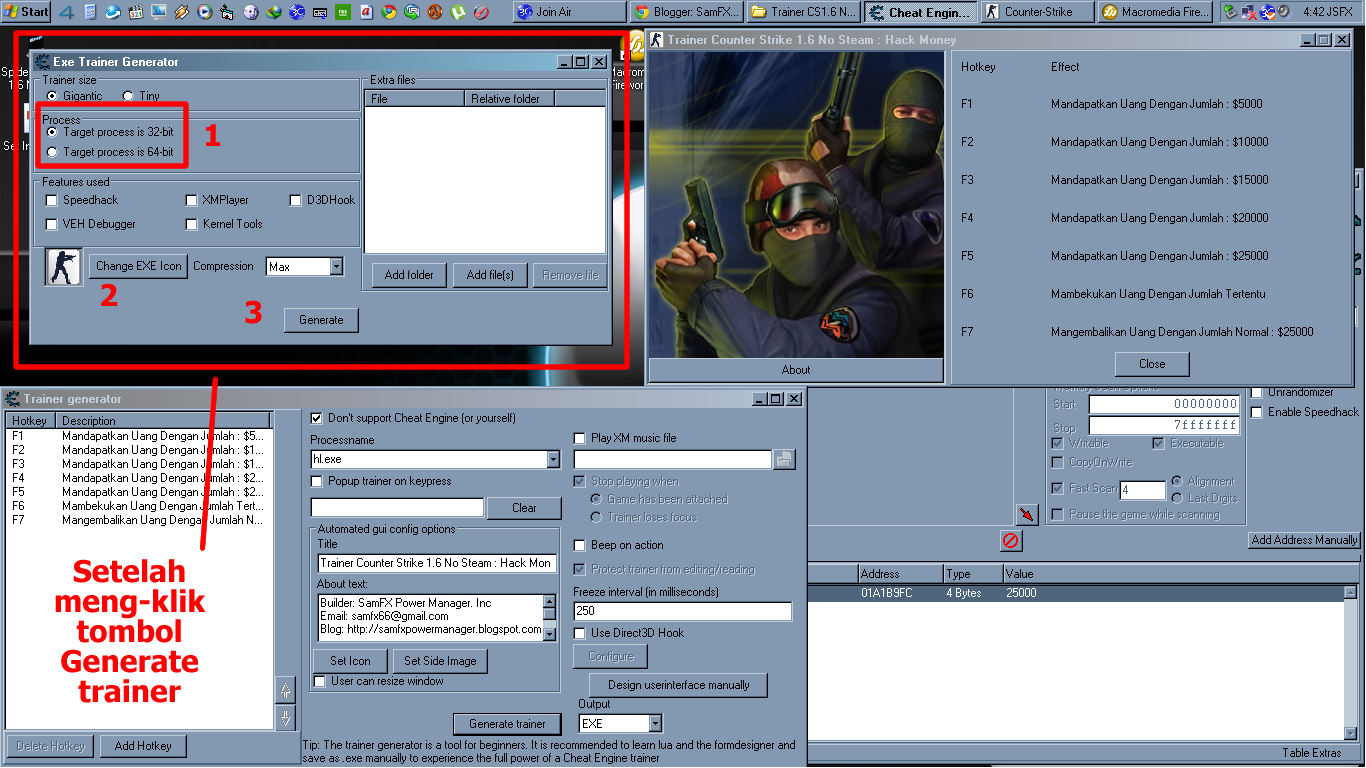Click the red no-entry clear list icon
This screenshot has height=768, width=1366.
point(1010,541)
